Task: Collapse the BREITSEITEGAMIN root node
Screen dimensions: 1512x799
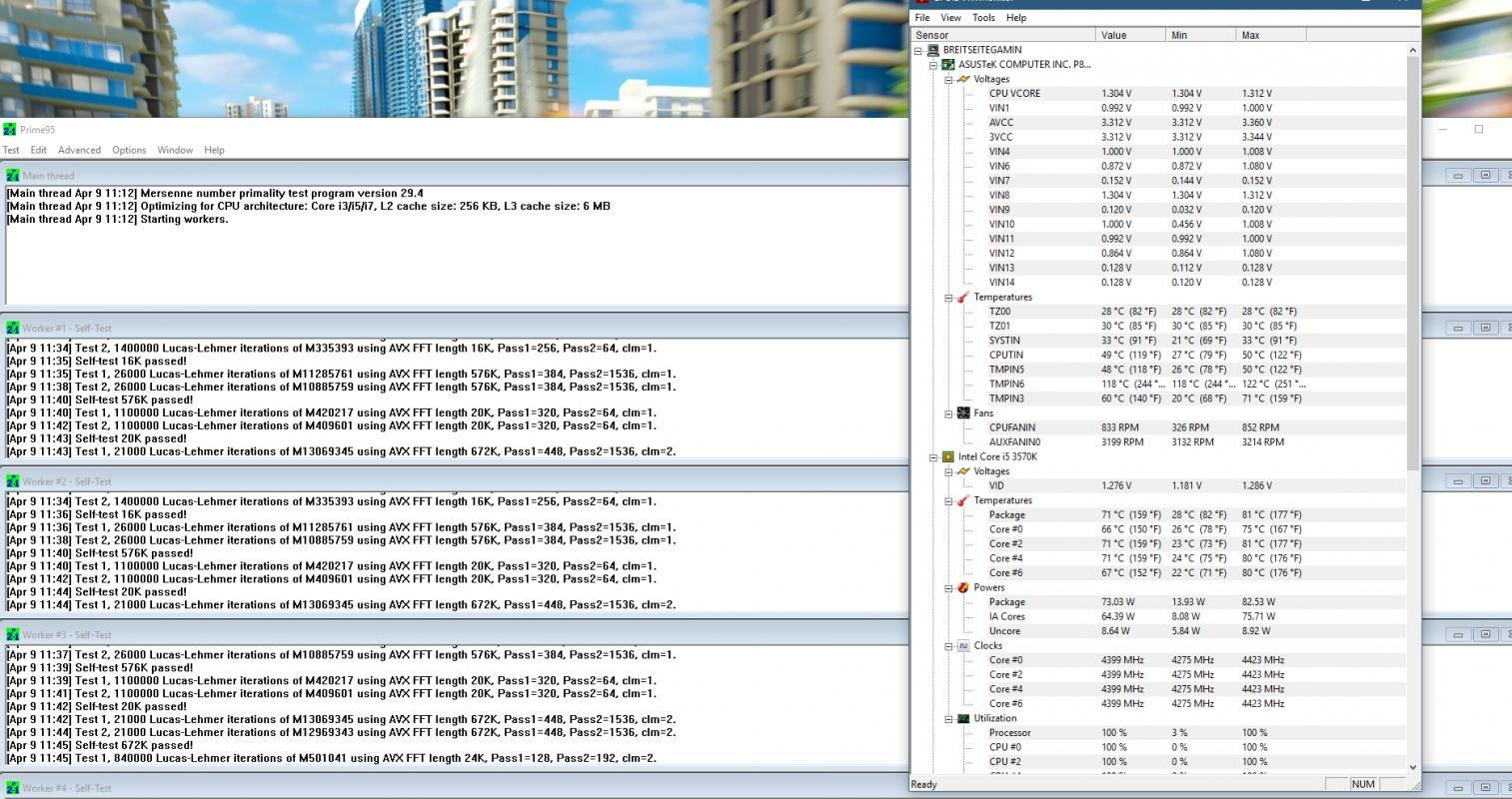Action: [x=918, y=50]
